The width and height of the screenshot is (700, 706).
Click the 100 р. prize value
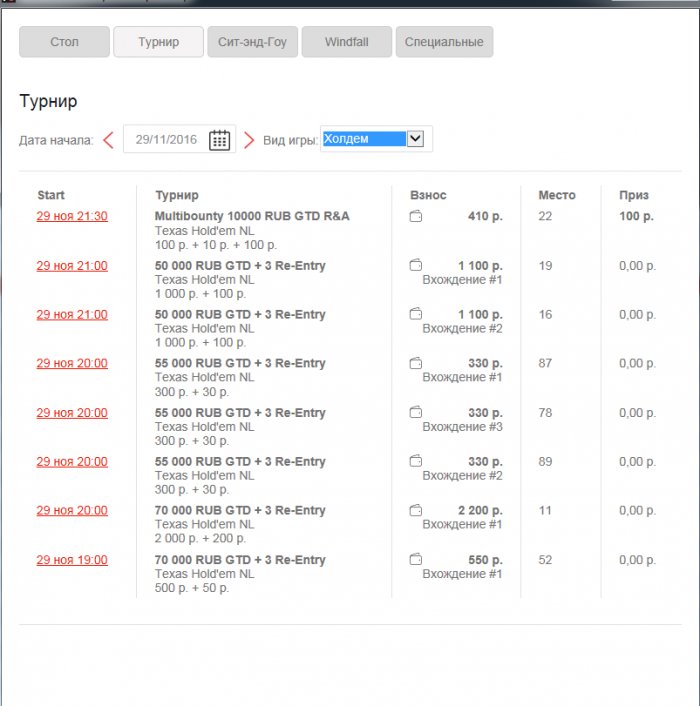pyautogui.click(x=636, y=216)
